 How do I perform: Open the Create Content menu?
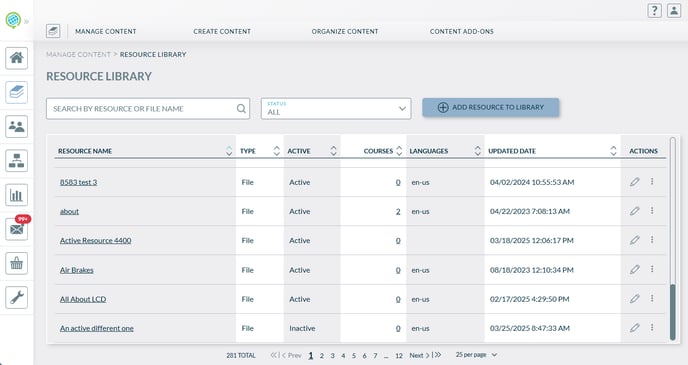pyautogui.click(x=222, y=32)
